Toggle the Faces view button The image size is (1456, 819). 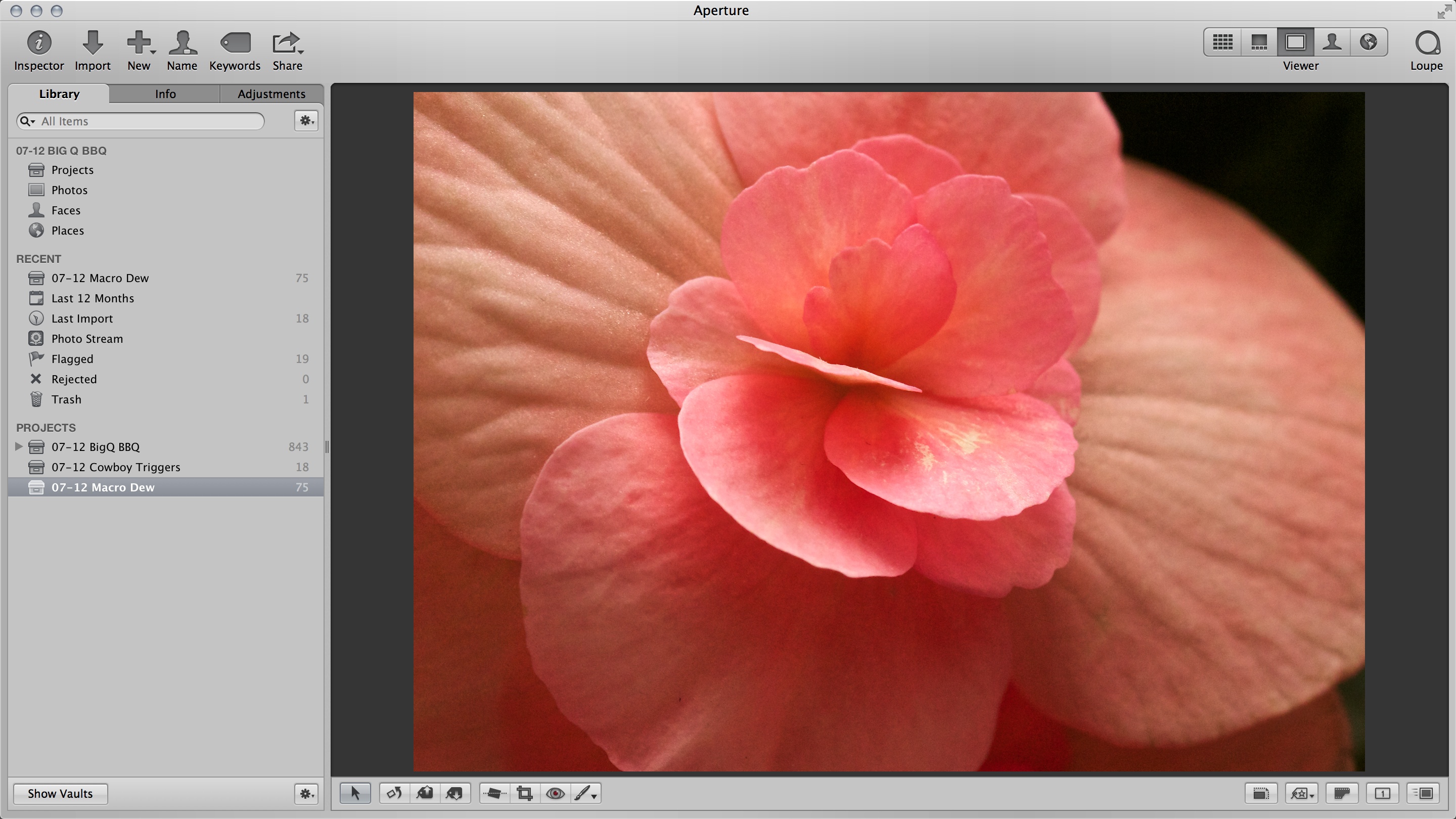[x=1332, y=42]
